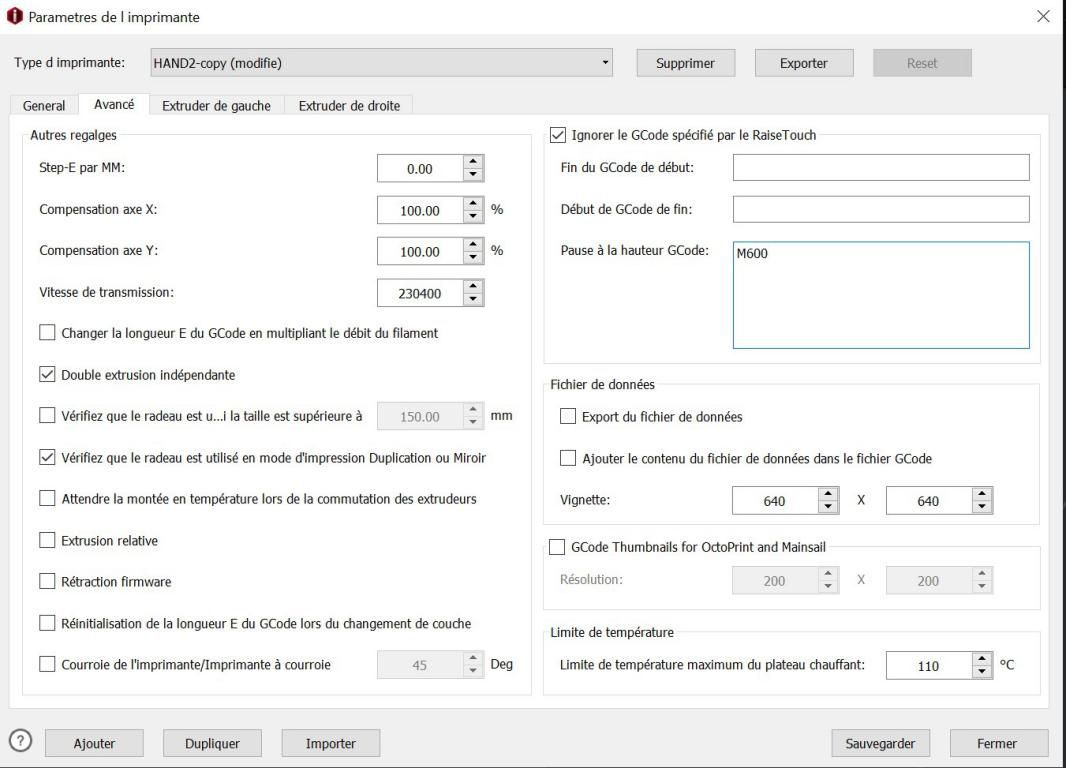The width and height of the screenshot is (1066, 768).
Task: Click the Compensation axe Y value field
Action: point(420,251)
